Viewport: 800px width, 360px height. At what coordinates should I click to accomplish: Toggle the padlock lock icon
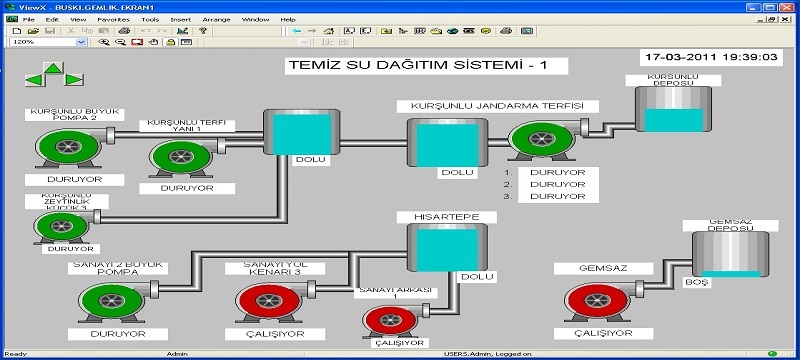pos(171,42)
